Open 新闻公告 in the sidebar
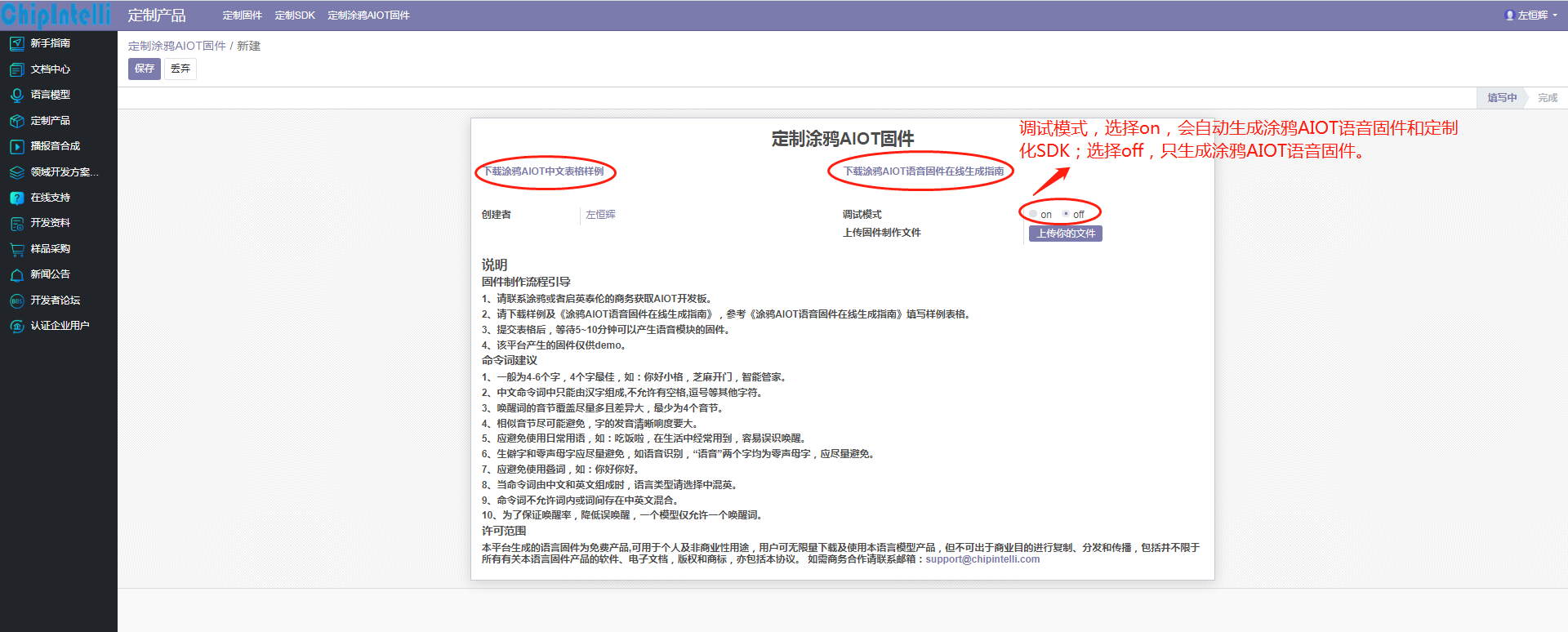1568x632 pixels. tap(51, 274)
